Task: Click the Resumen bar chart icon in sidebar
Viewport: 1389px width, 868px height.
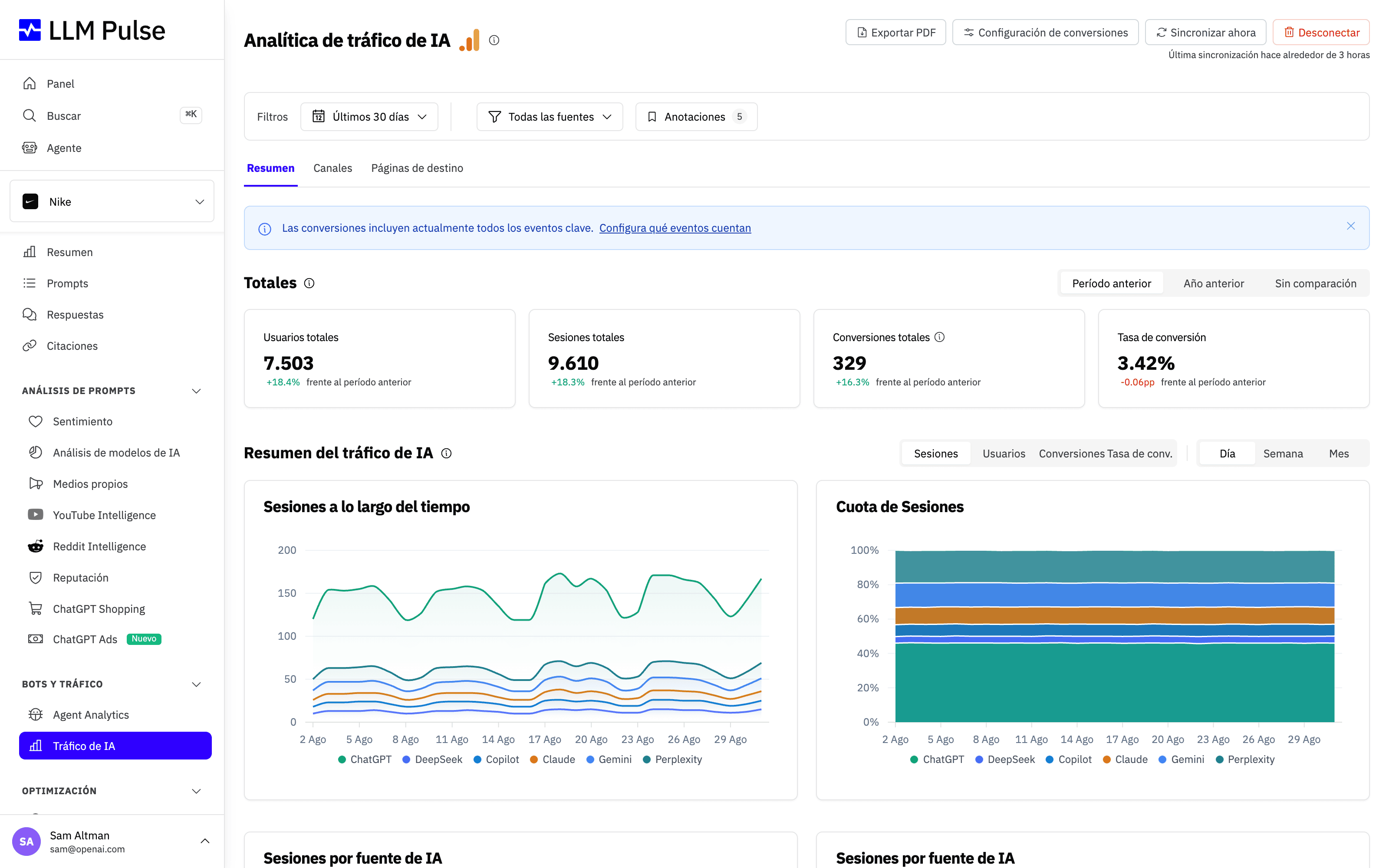Action: [x=29, y=251]
